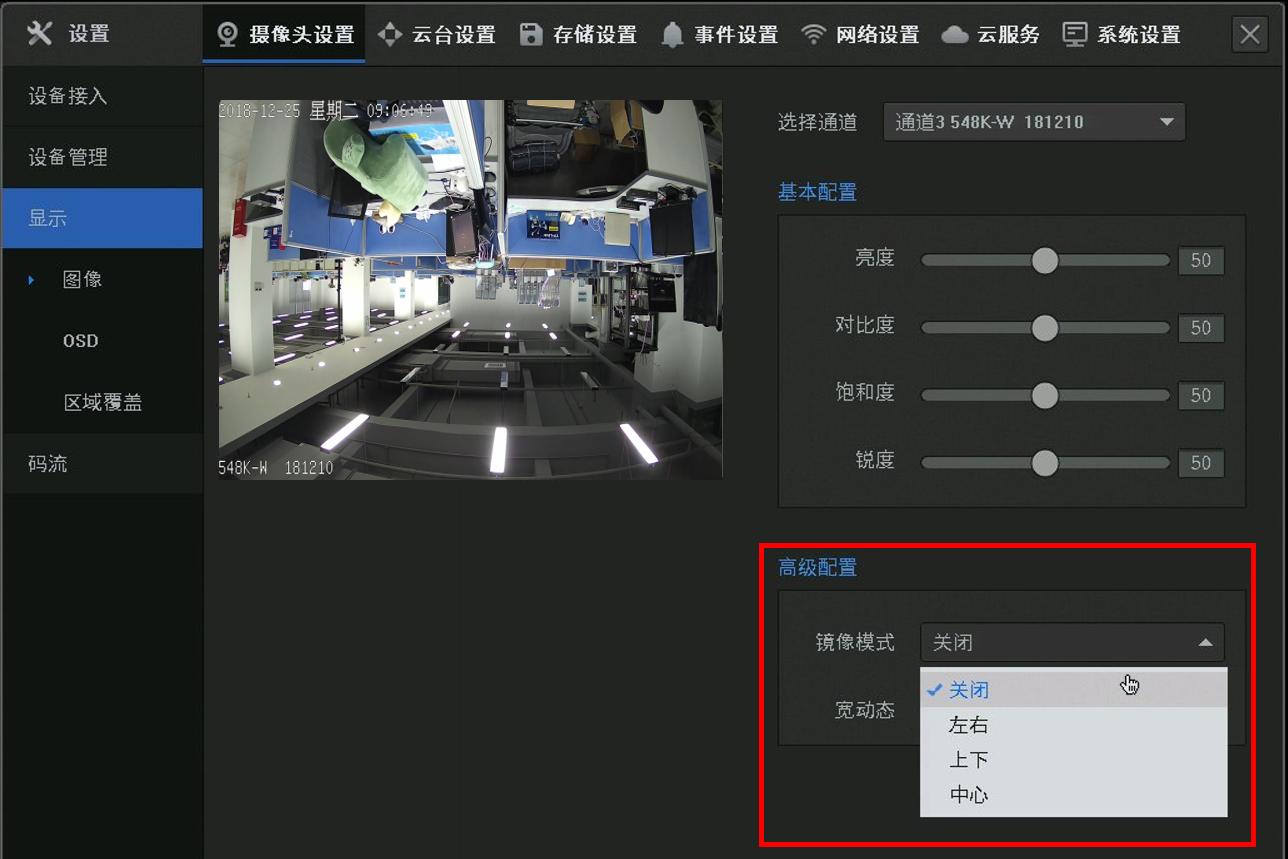Open the 摄像头设置 tab

(284, 34)
